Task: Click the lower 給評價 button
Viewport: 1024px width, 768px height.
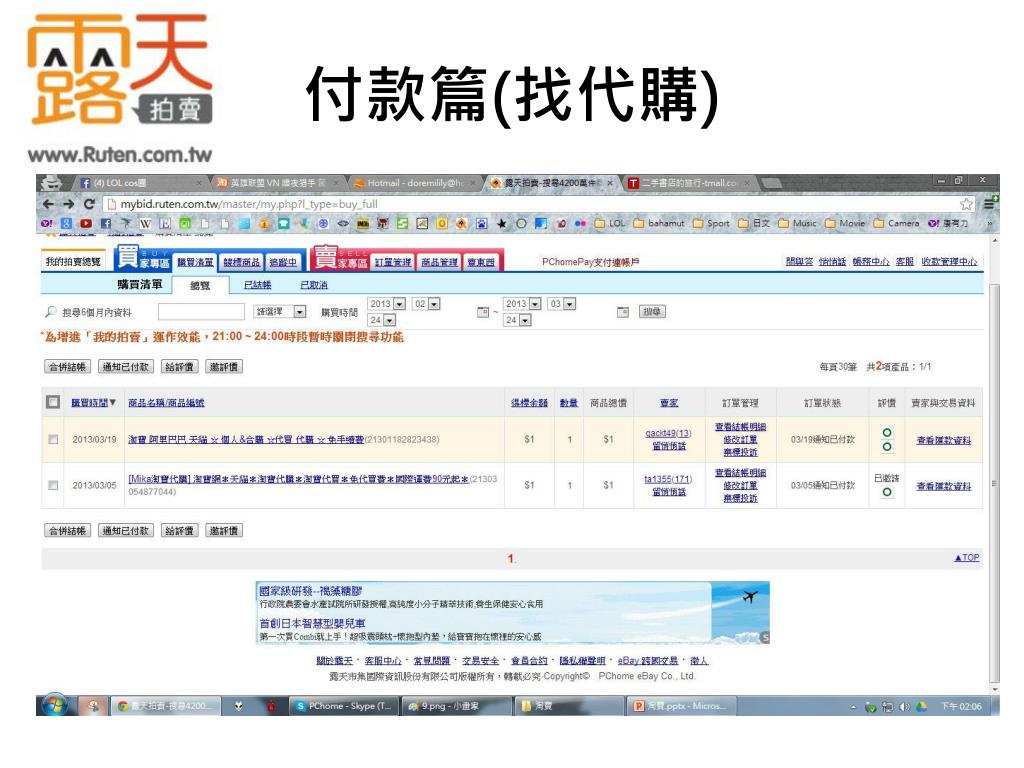Action: coord(179,531)
